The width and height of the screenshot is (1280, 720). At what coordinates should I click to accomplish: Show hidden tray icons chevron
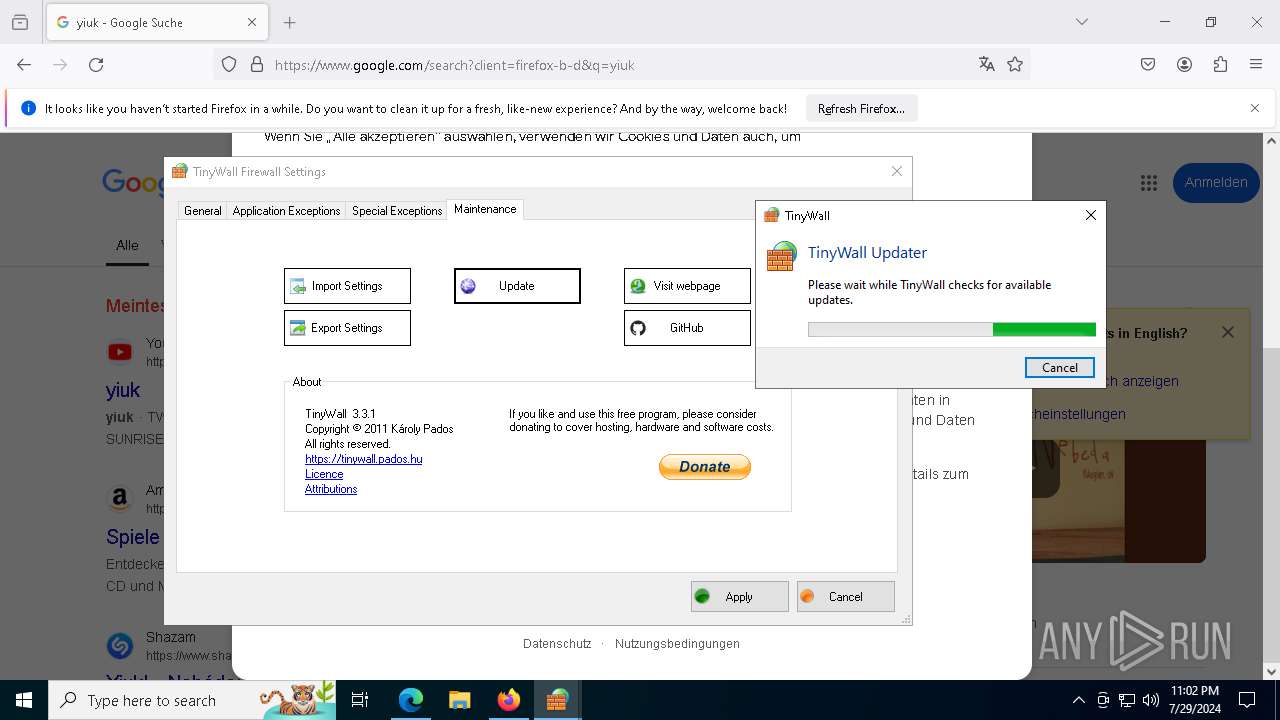pyautogui.click(x=1078, y=700)
